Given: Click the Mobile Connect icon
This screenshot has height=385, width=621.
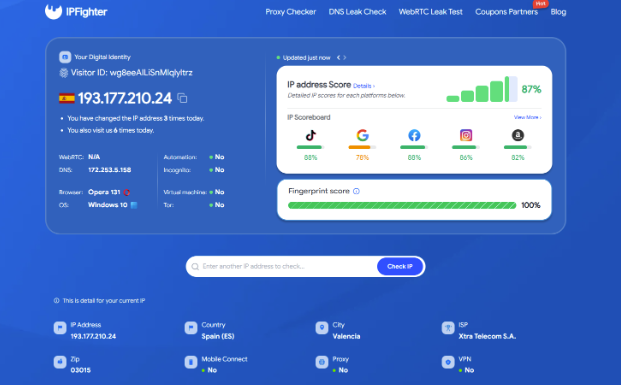Looking at the screenshot, I should [x=191, y=362].
